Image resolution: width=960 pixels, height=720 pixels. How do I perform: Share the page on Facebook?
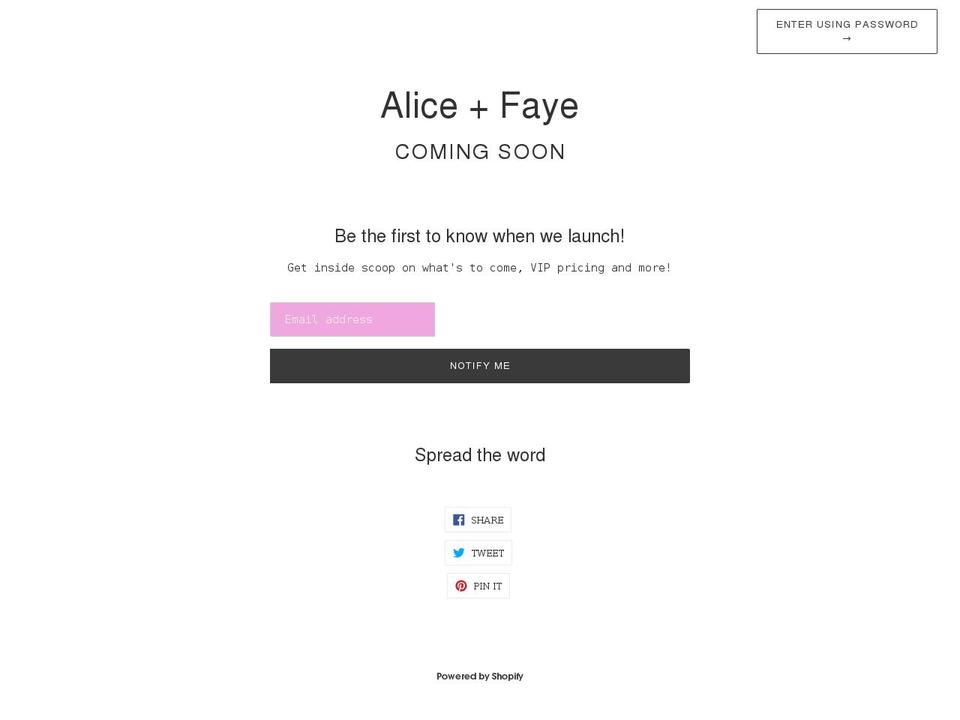pyautogui.click(x=479, y=519)
